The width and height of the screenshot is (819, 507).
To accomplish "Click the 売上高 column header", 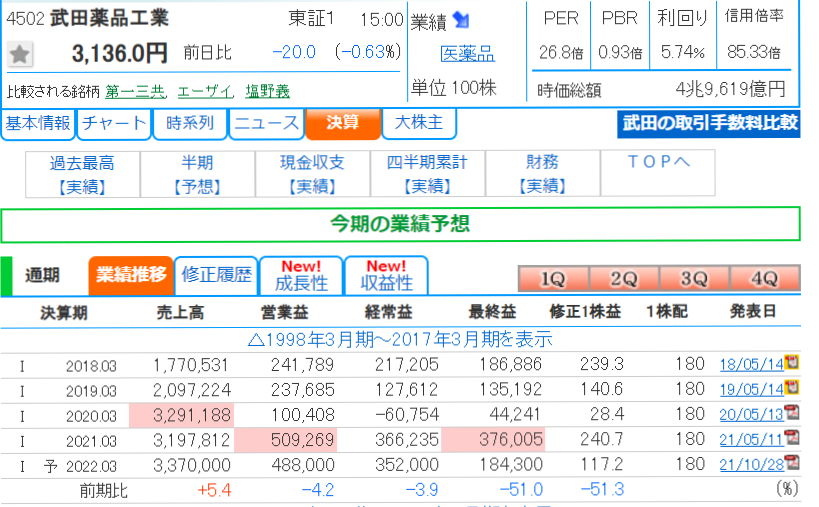I will click(180, 313).
